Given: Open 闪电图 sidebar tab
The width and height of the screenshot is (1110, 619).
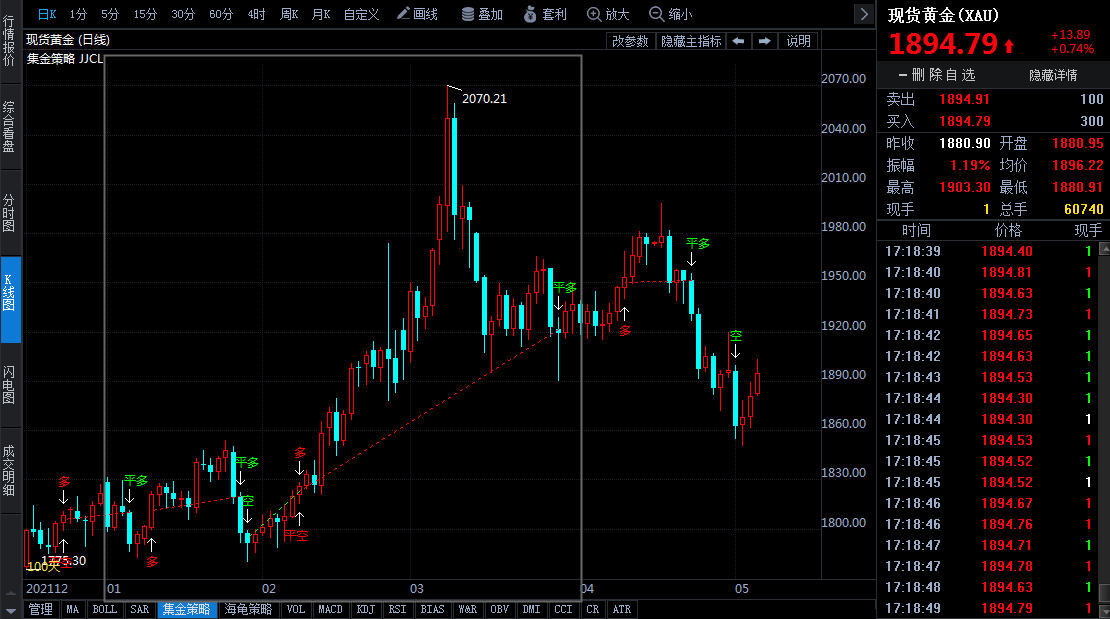Looking at the screenshot, I should (9, 385).
